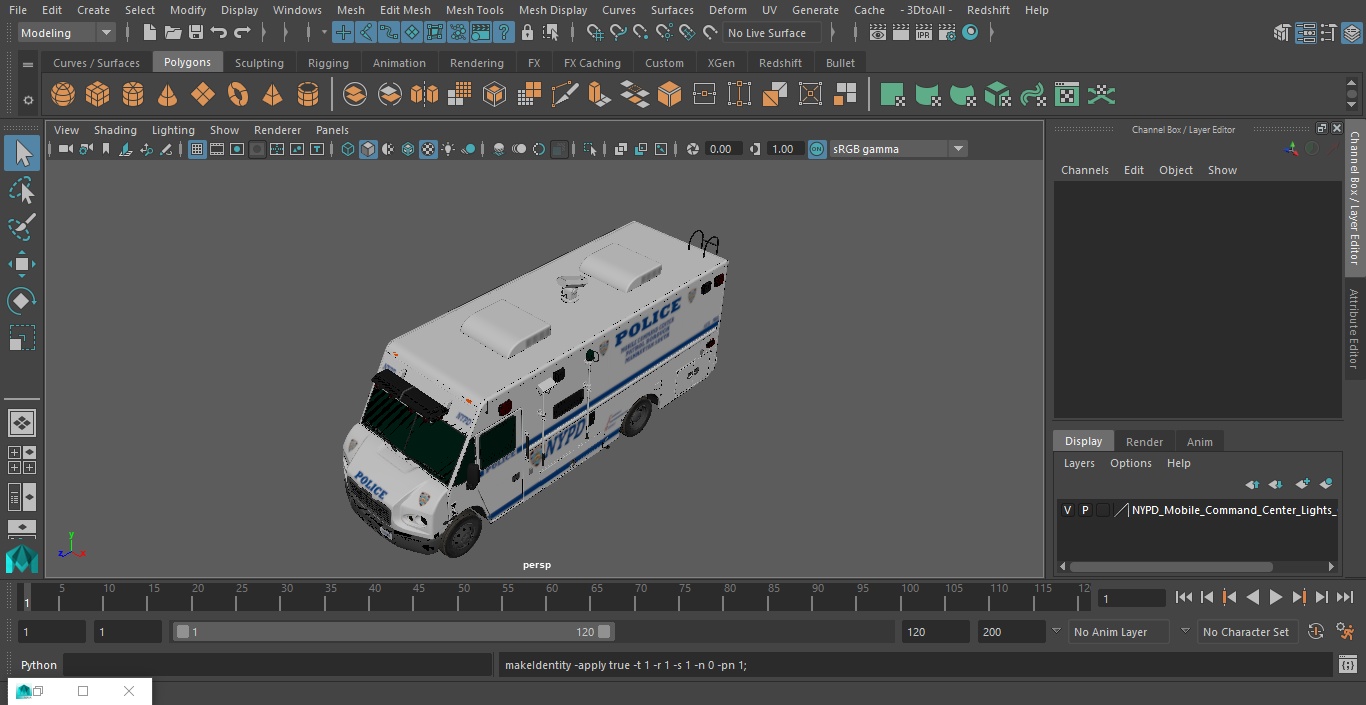Open the Render View clapperboard icon
Screen dimensions: 1366x705
[x=878, y=33]
